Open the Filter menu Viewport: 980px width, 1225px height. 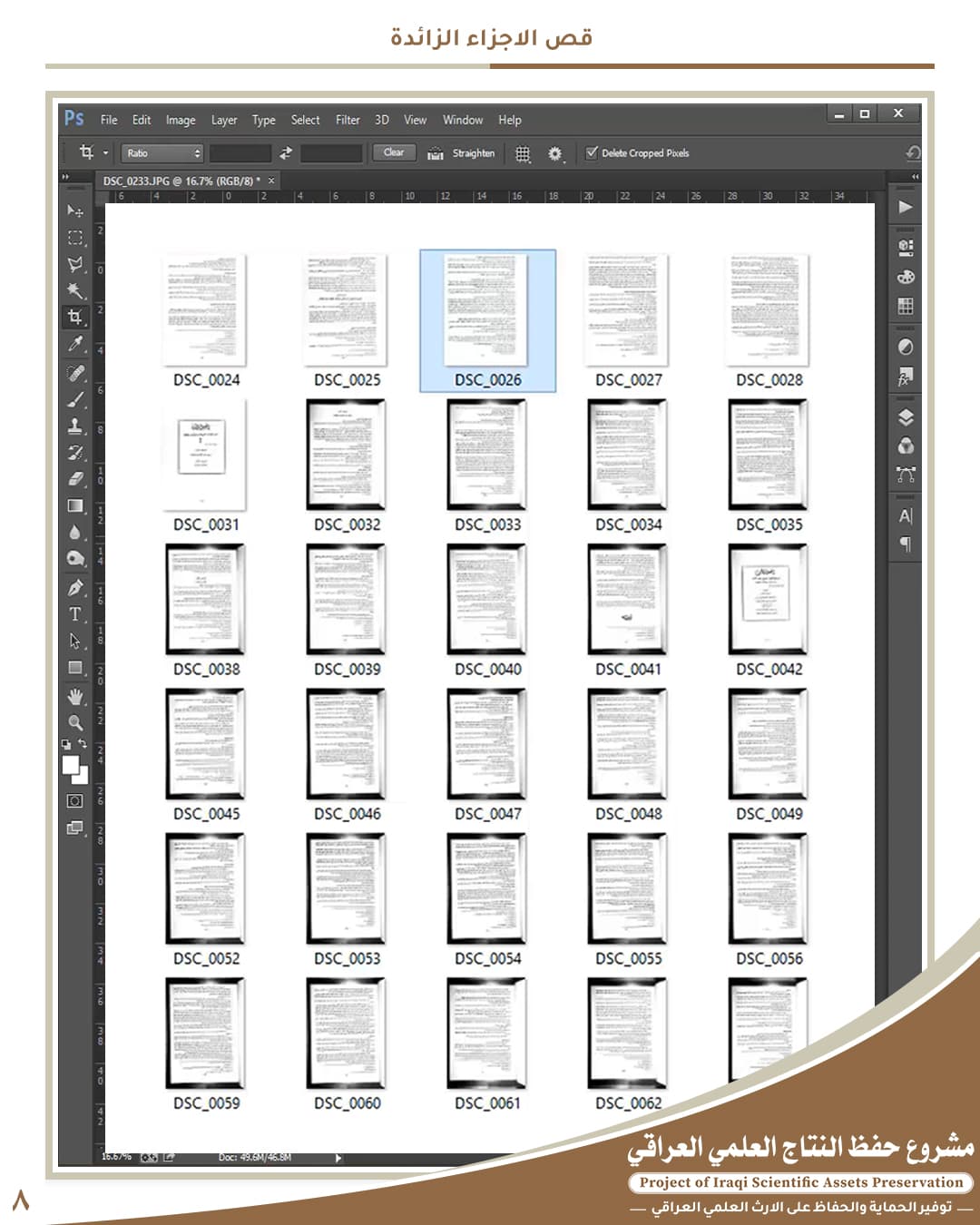pyautogui.click(x=348, y=120)
